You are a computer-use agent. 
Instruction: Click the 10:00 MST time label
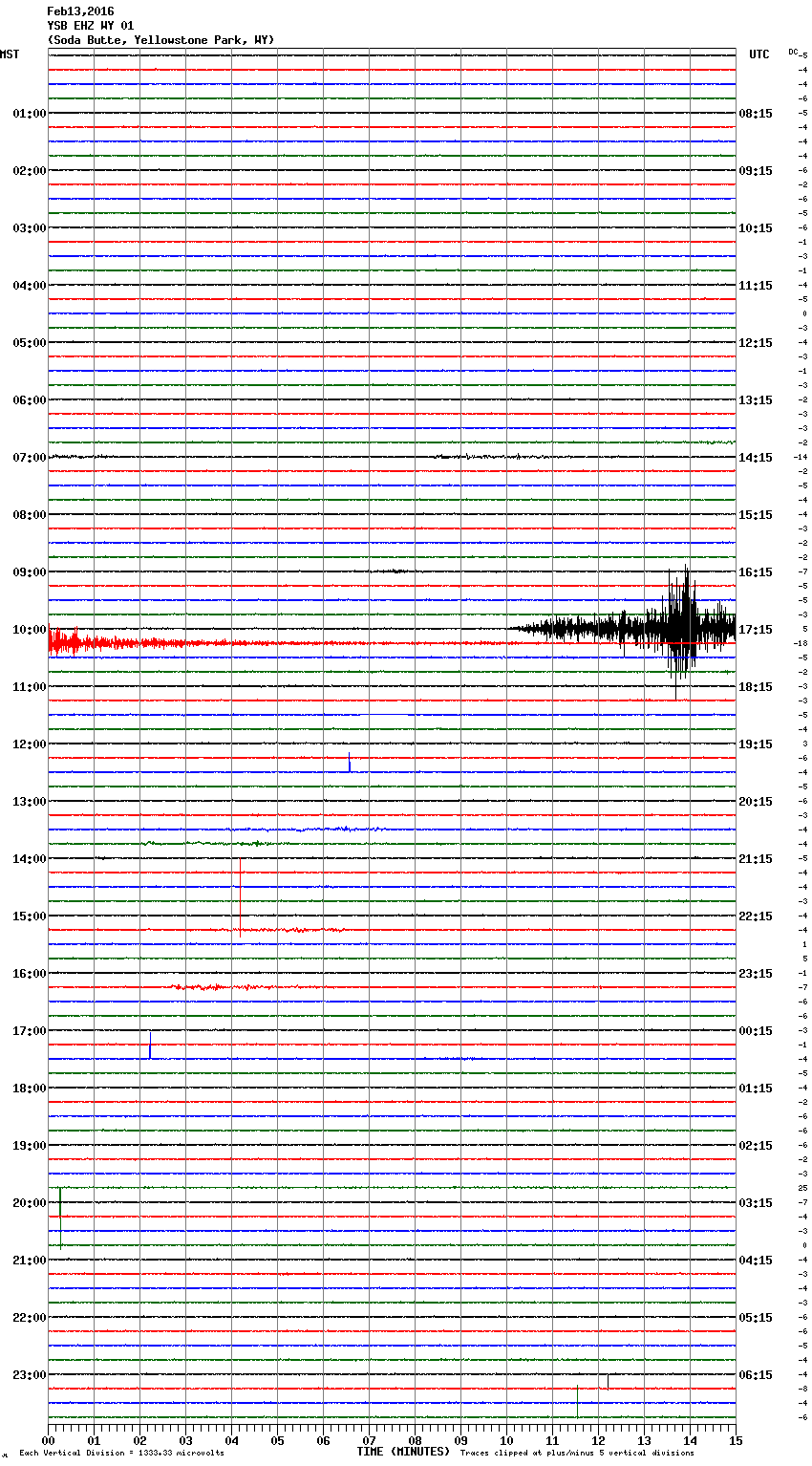(29, 630)
